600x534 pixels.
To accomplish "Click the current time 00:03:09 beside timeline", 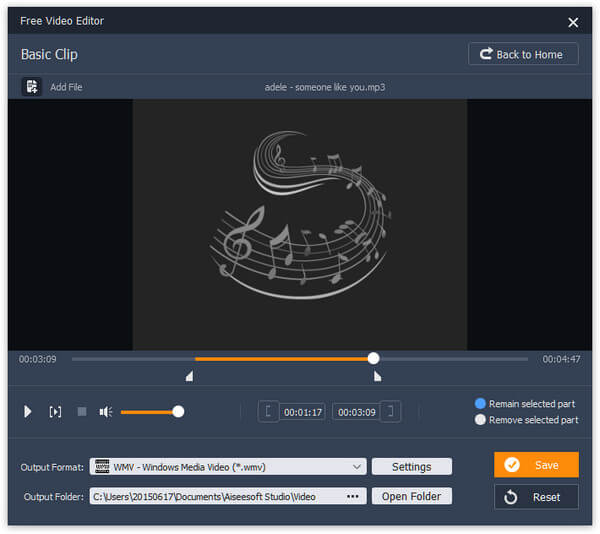I will (x=38, y=359).
